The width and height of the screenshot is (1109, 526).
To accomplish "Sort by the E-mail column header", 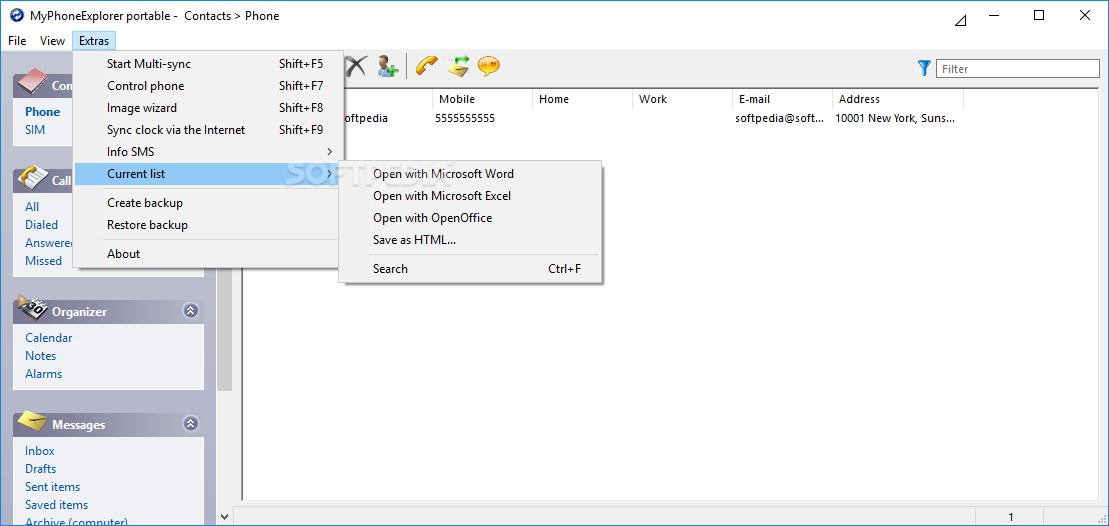I will [782, 99].
